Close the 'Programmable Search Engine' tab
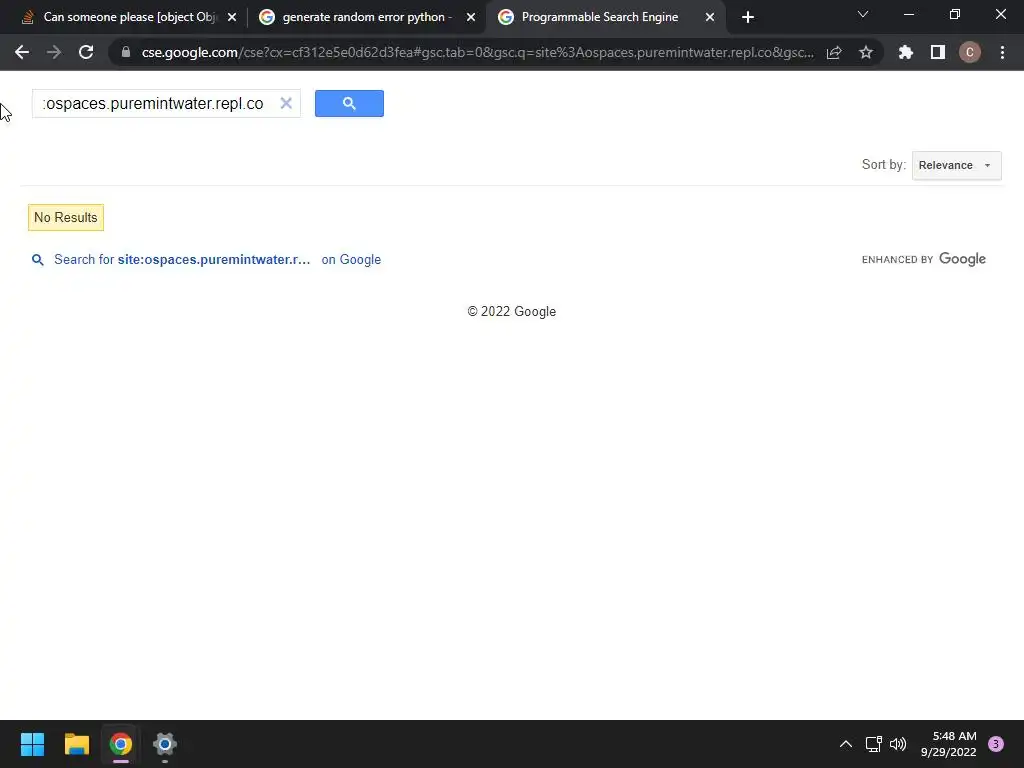 point(710,17)
